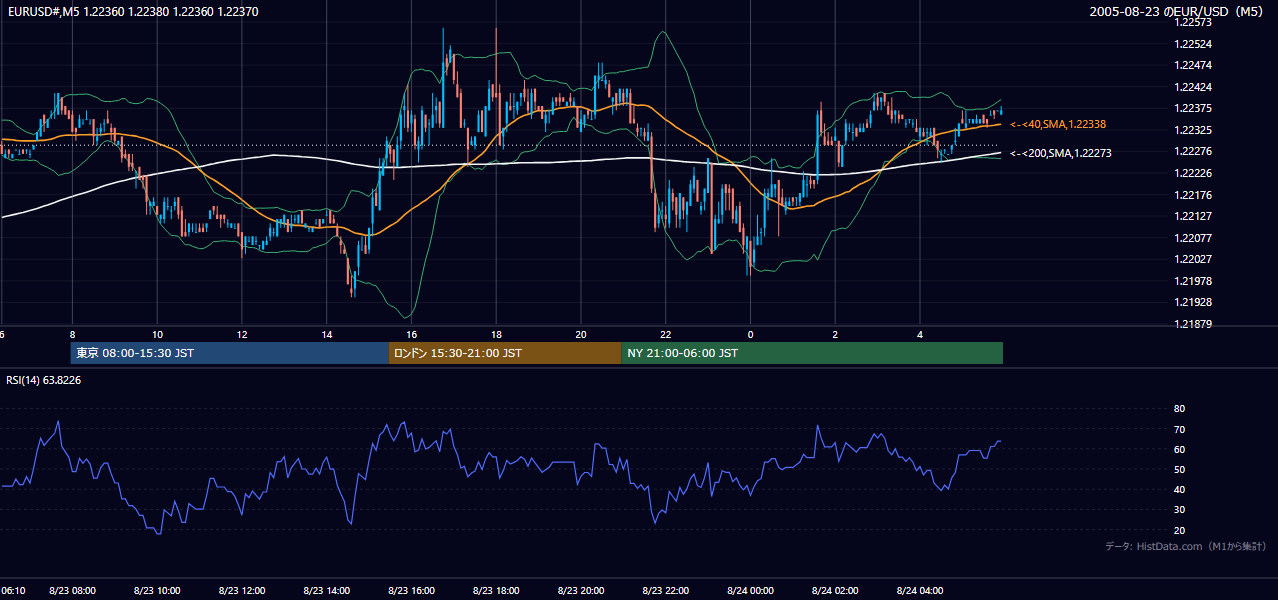
Task: Click the 40 SMA 1.22338 label
Action: (x=1058, y=124)
